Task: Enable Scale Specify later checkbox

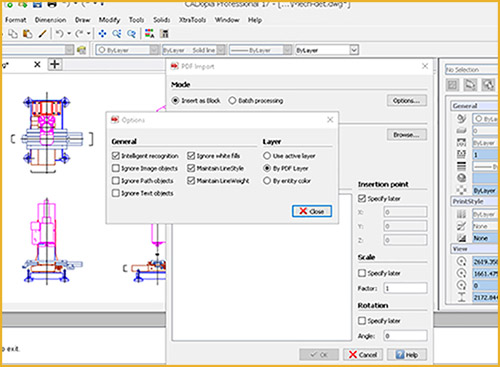Action: point(362,273)
